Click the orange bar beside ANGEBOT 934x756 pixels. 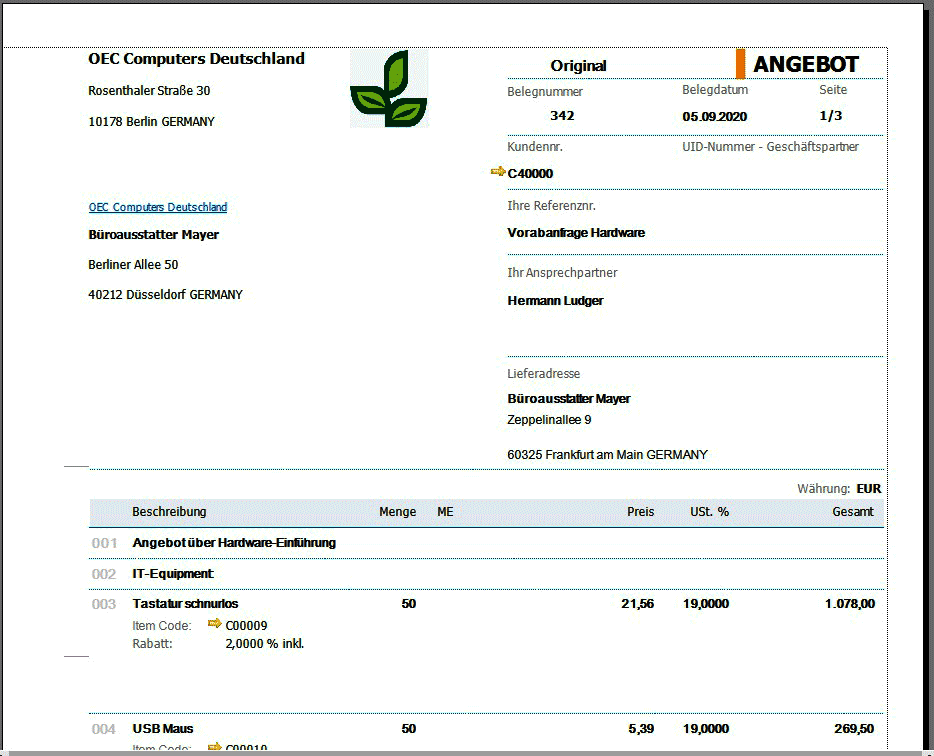[x=740, y=64]
